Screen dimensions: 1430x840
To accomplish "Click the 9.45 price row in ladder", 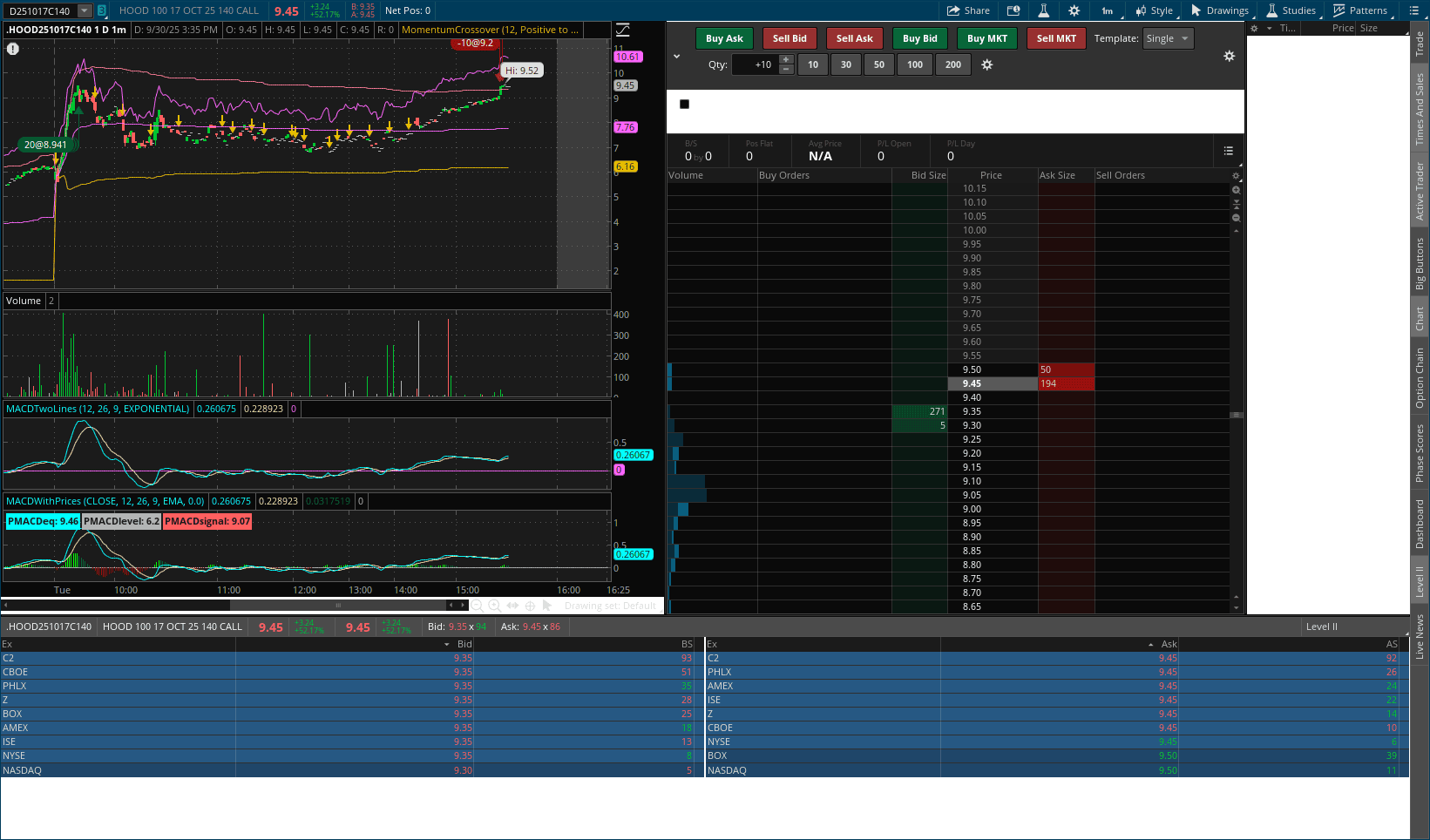I will point(972,383).
